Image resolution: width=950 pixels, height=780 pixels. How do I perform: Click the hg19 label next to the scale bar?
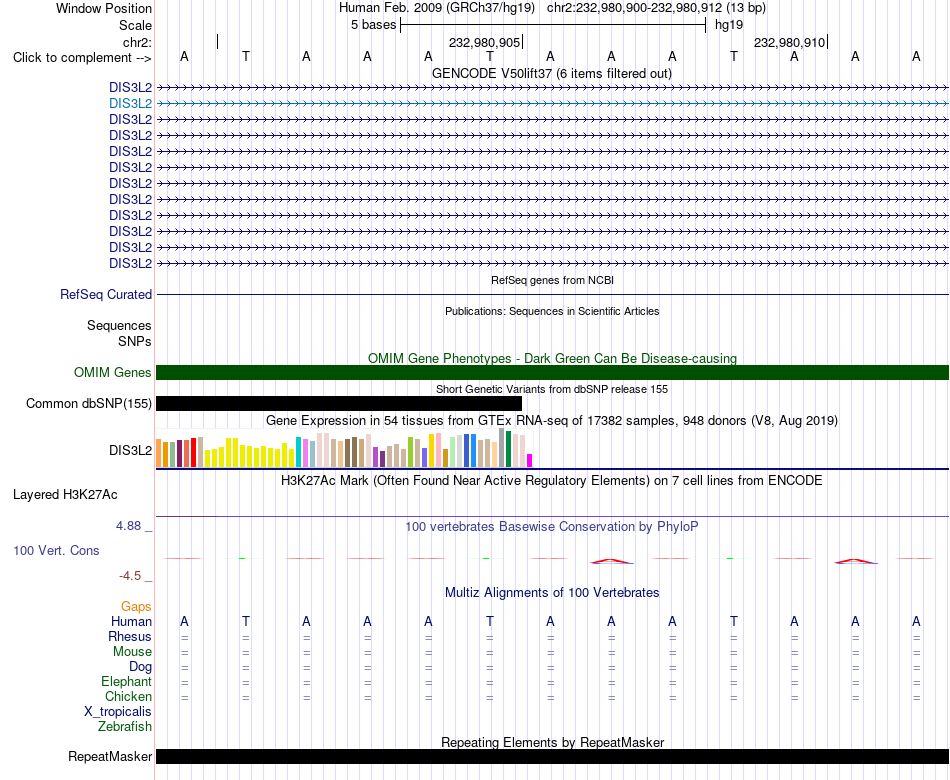pyautogui.click(x=729, y=25)
